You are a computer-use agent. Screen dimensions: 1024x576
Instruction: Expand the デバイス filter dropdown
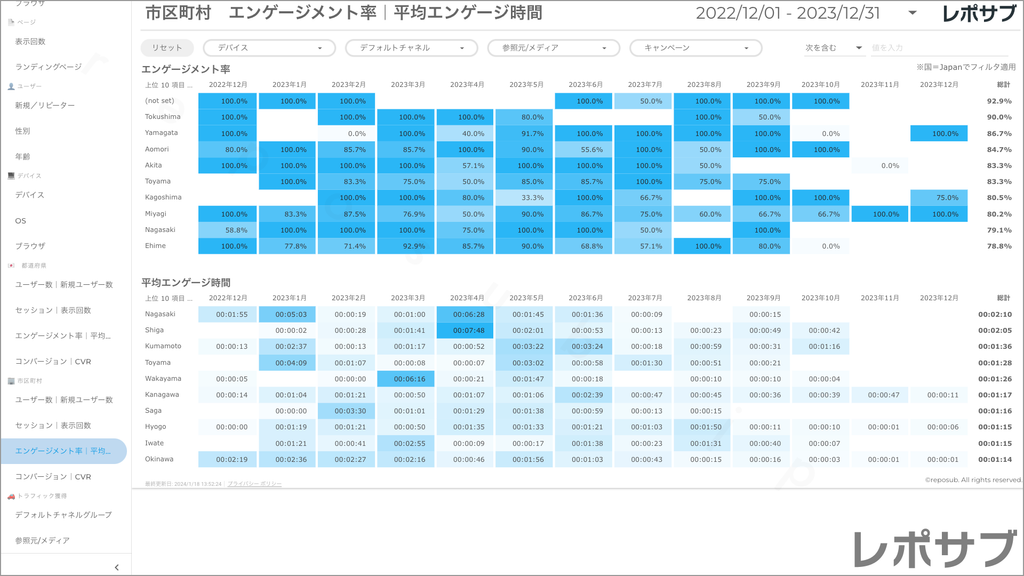click(x=269, y=48)
